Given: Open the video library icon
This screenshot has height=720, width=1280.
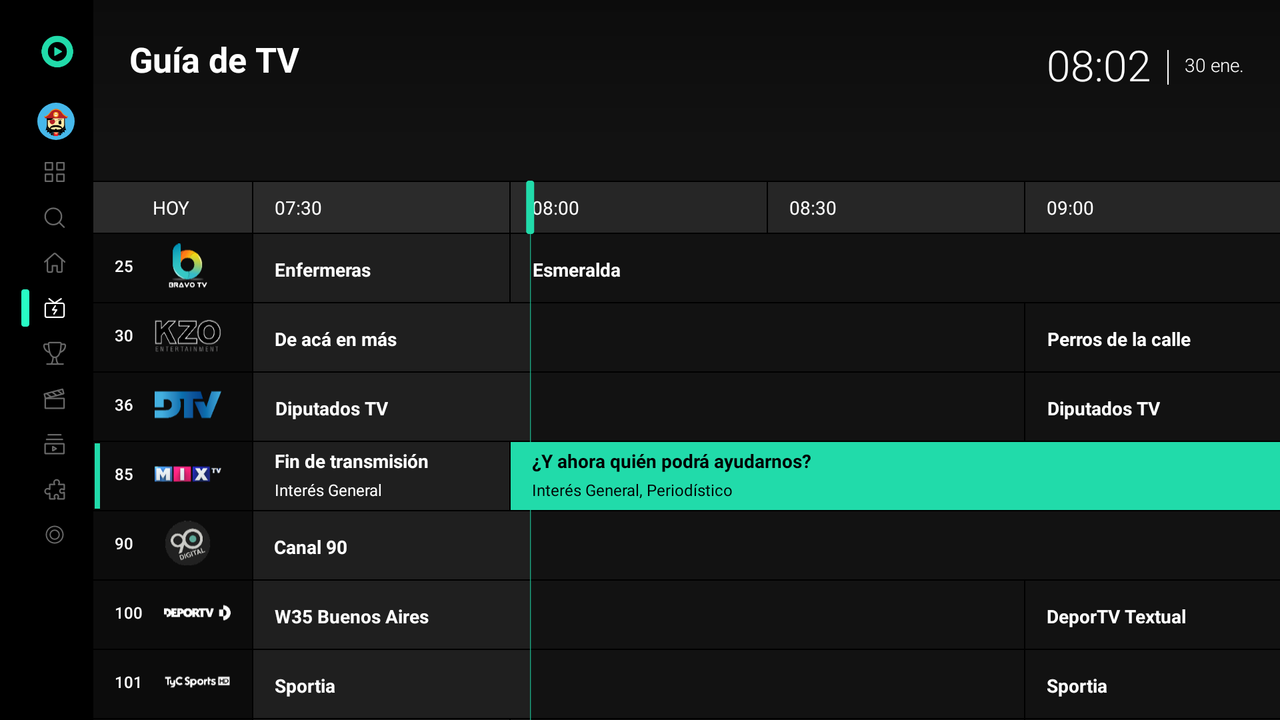Looking at the screenshot, I should (x=54, y=444).
